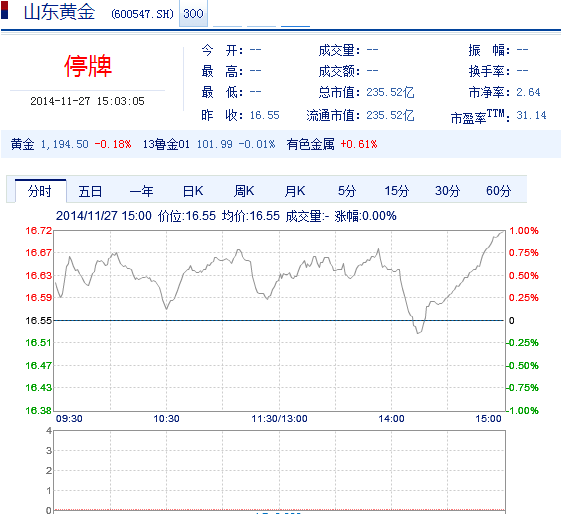
Task: Click the chart info 涨幅:0.00%
Action: tap(365, 216)
